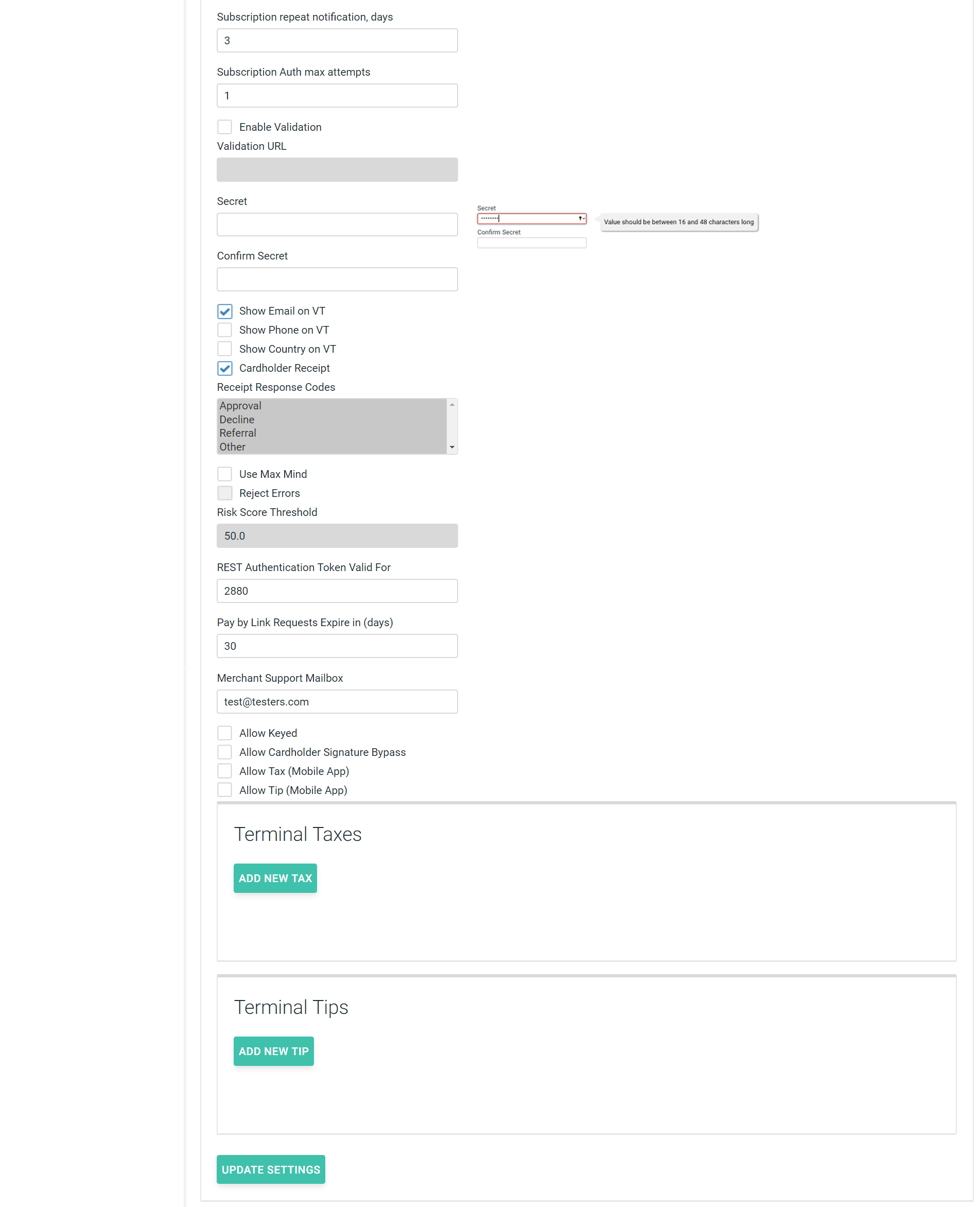This screenshot has width=980, height=1207.
Task: Choose Decline in Receipt Response Codes
Action: (237, 420)
